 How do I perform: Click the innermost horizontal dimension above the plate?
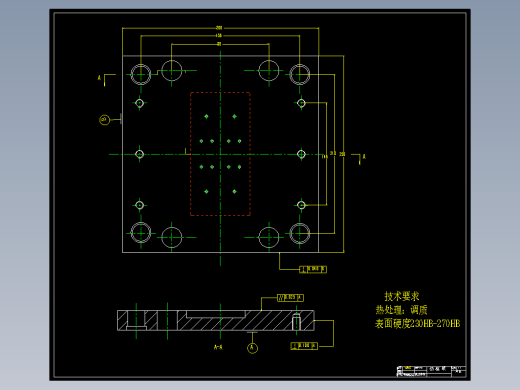pos(219,44)
